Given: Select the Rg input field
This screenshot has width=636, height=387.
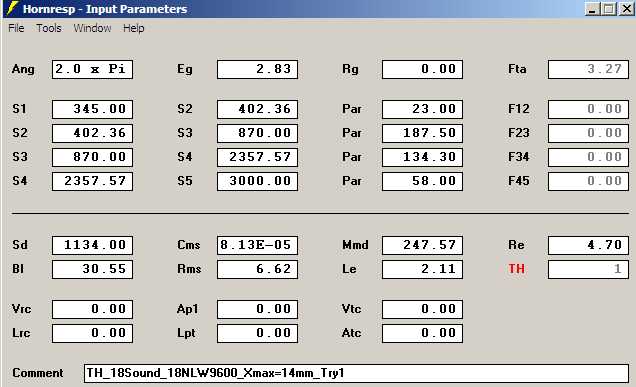Looking at the screenshot, I should [x=422, y=69].
